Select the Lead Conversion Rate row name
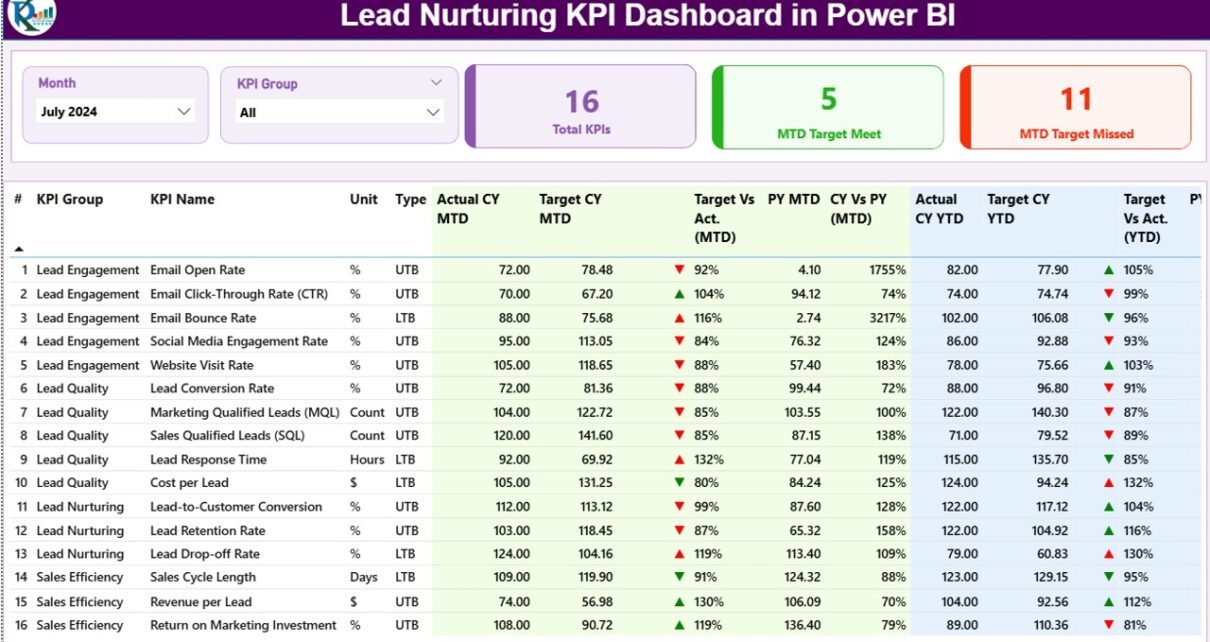This screenshot has height=642, width=1210. (x=212, y=388)
